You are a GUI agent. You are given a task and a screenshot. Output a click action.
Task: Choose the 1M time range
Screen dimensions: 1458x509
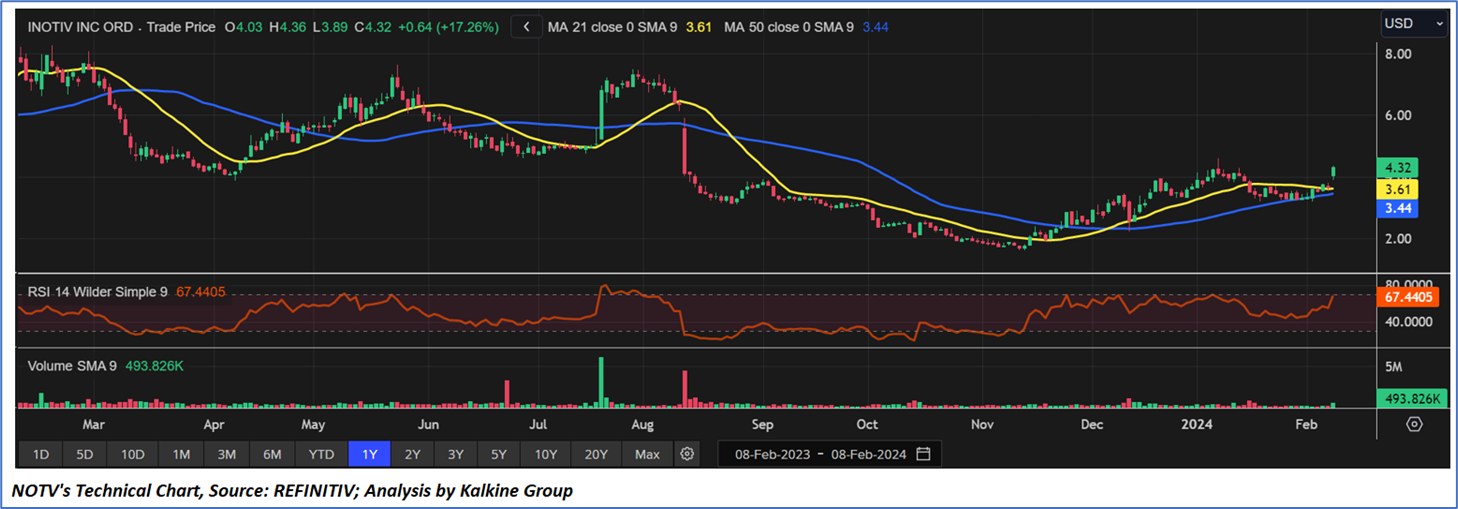click(181, 454)
